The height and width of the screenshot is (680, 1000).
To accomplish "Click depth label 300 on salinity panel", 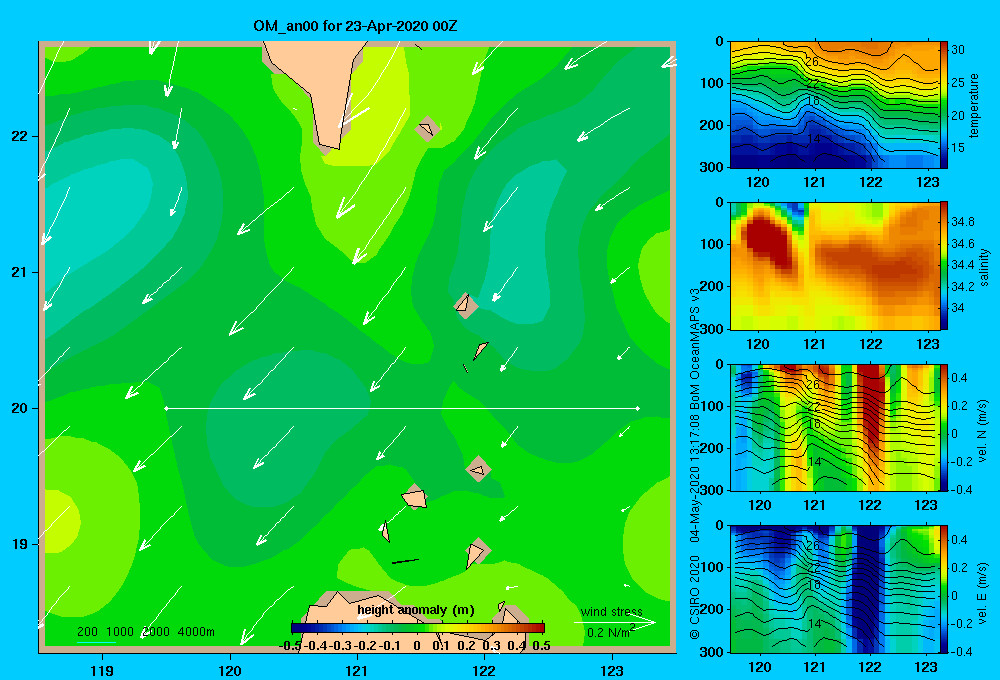I will pos(711,329).
